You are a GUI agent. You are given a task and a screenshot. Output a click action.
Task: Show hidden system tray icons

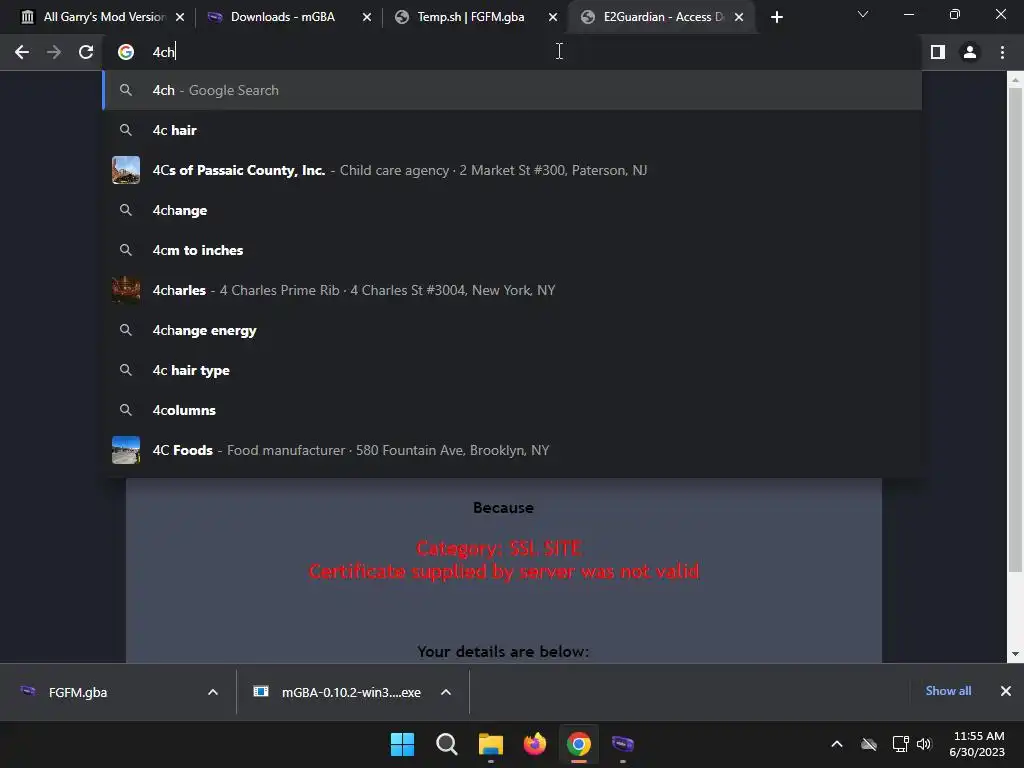pyautogui.click(x=837, y=744)
